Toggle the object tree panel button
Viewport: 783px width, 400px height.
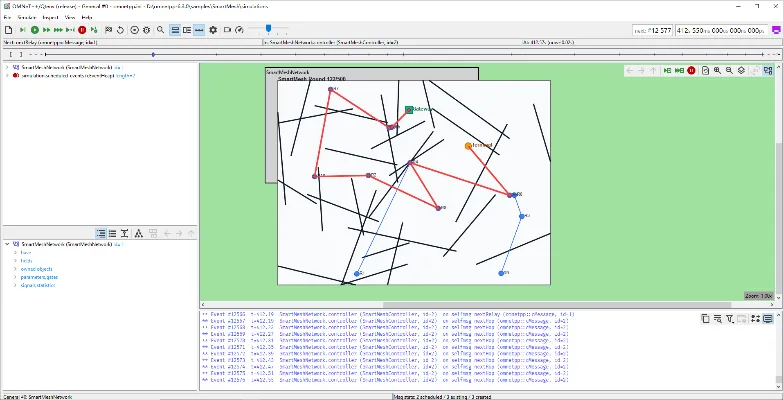coord(187,30)
